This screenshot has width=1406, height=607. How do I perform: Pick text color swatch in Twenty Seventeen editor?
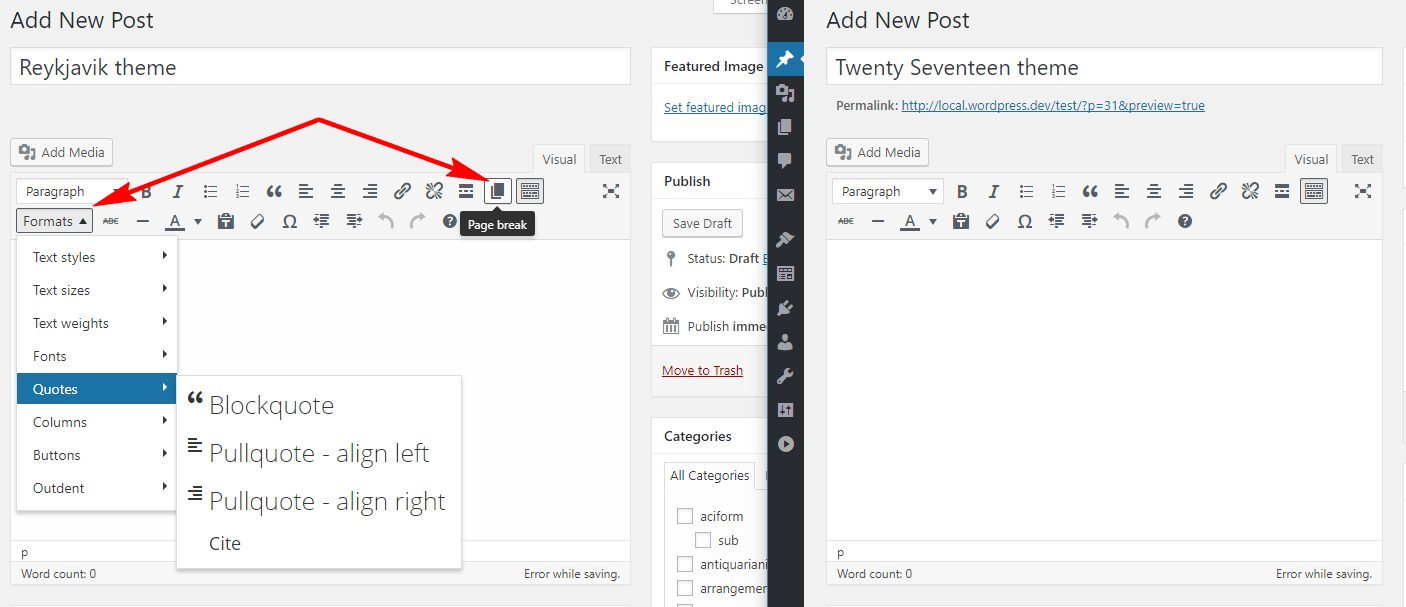click(911, 221)
